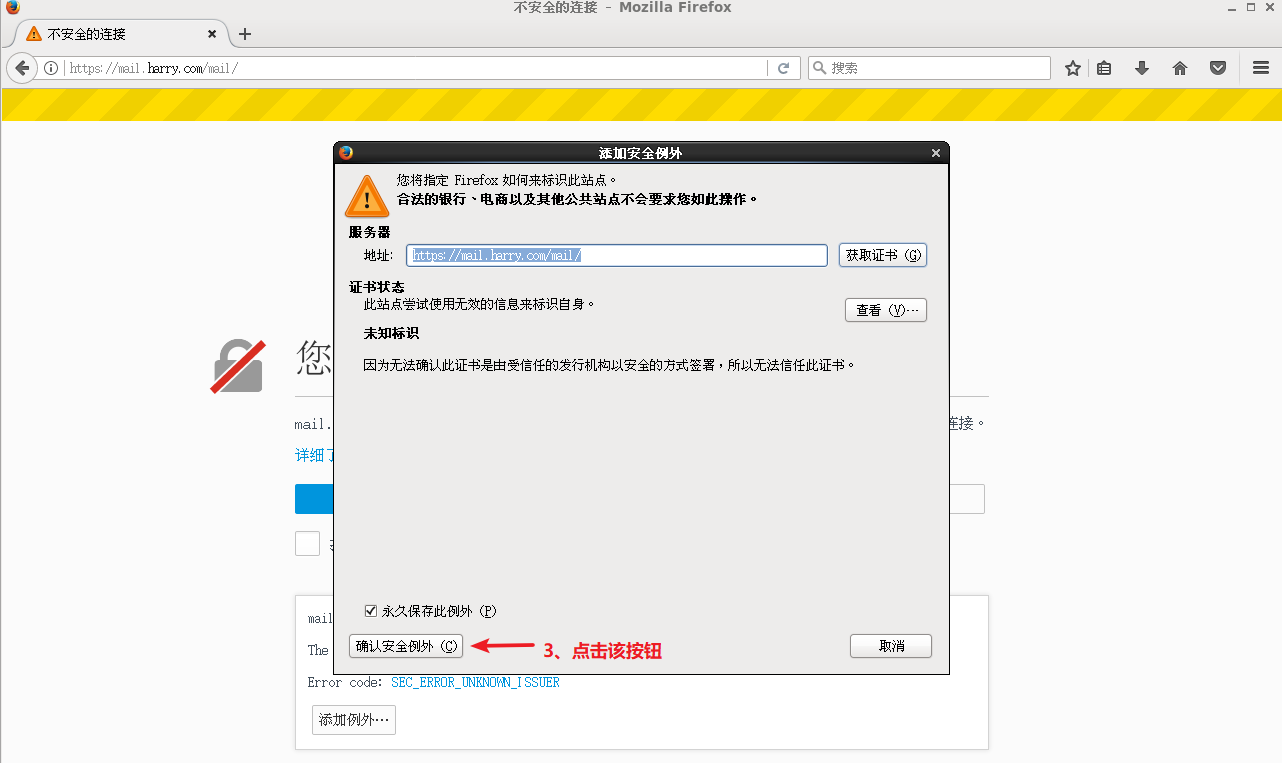Click the Firefox icon in the dialog title bar
The width and height of the screenshot is (1282, 763).
point(346,153)
